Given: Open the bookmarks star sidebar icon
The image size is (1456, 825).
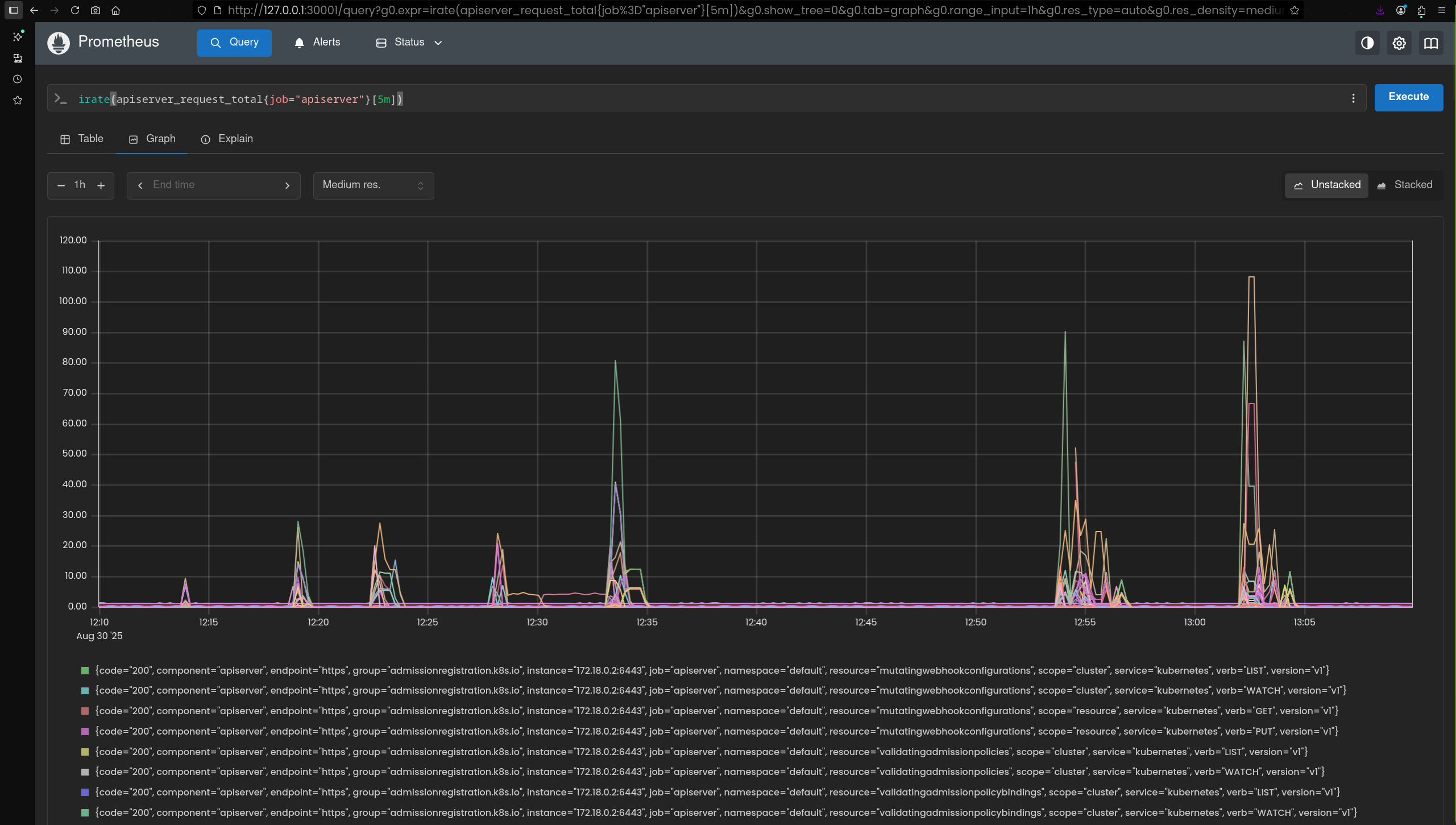Looking at the screenshot, I should (x=18, y=101).
